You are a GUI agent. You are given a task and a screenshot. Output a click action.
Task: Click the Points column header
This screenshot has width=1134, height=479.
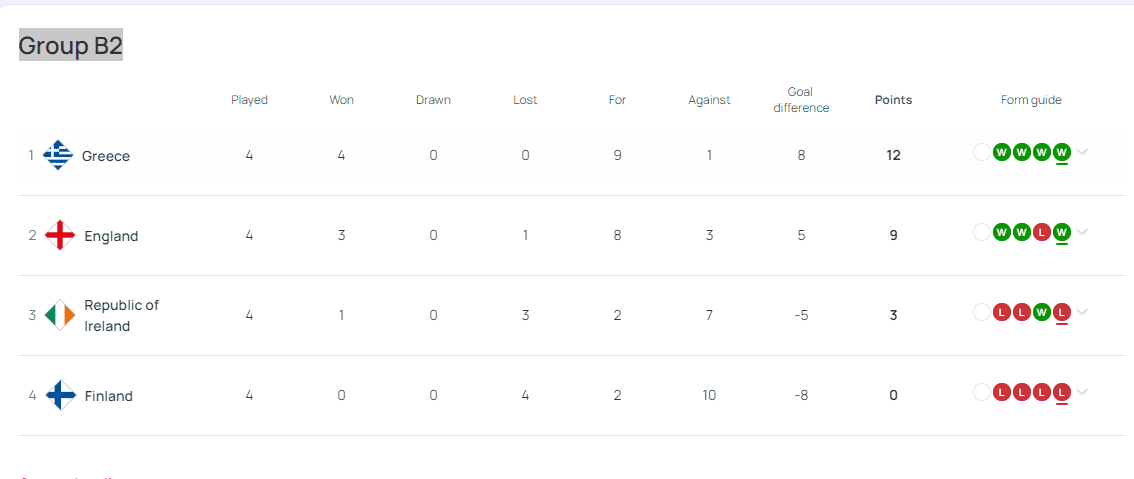click(893, 100)
